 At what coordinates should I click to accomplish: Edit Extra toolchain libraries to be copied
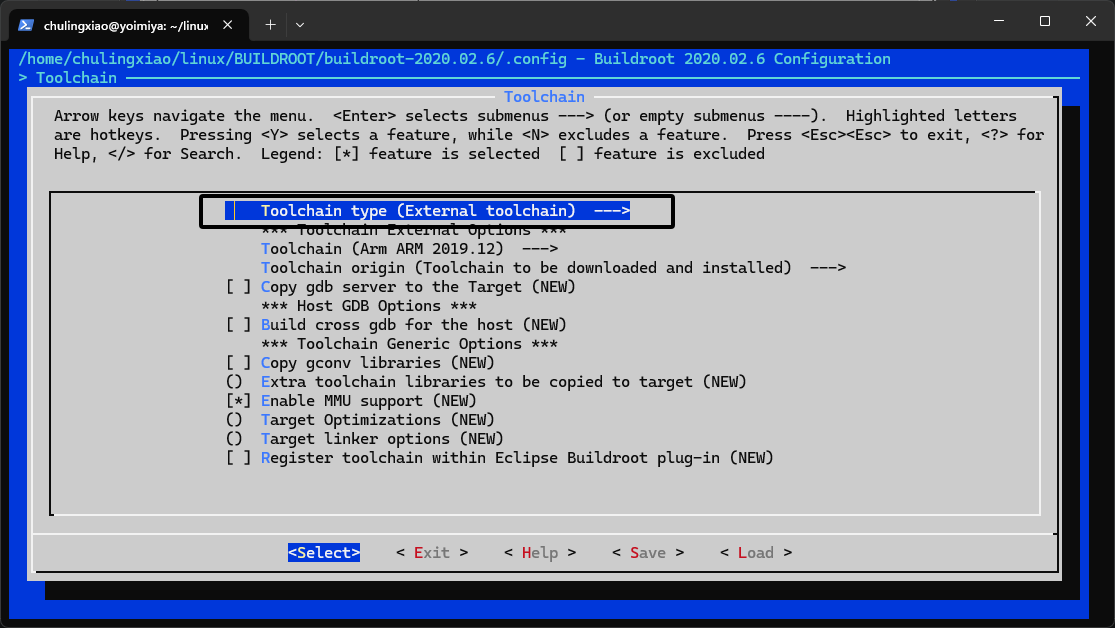486,382
